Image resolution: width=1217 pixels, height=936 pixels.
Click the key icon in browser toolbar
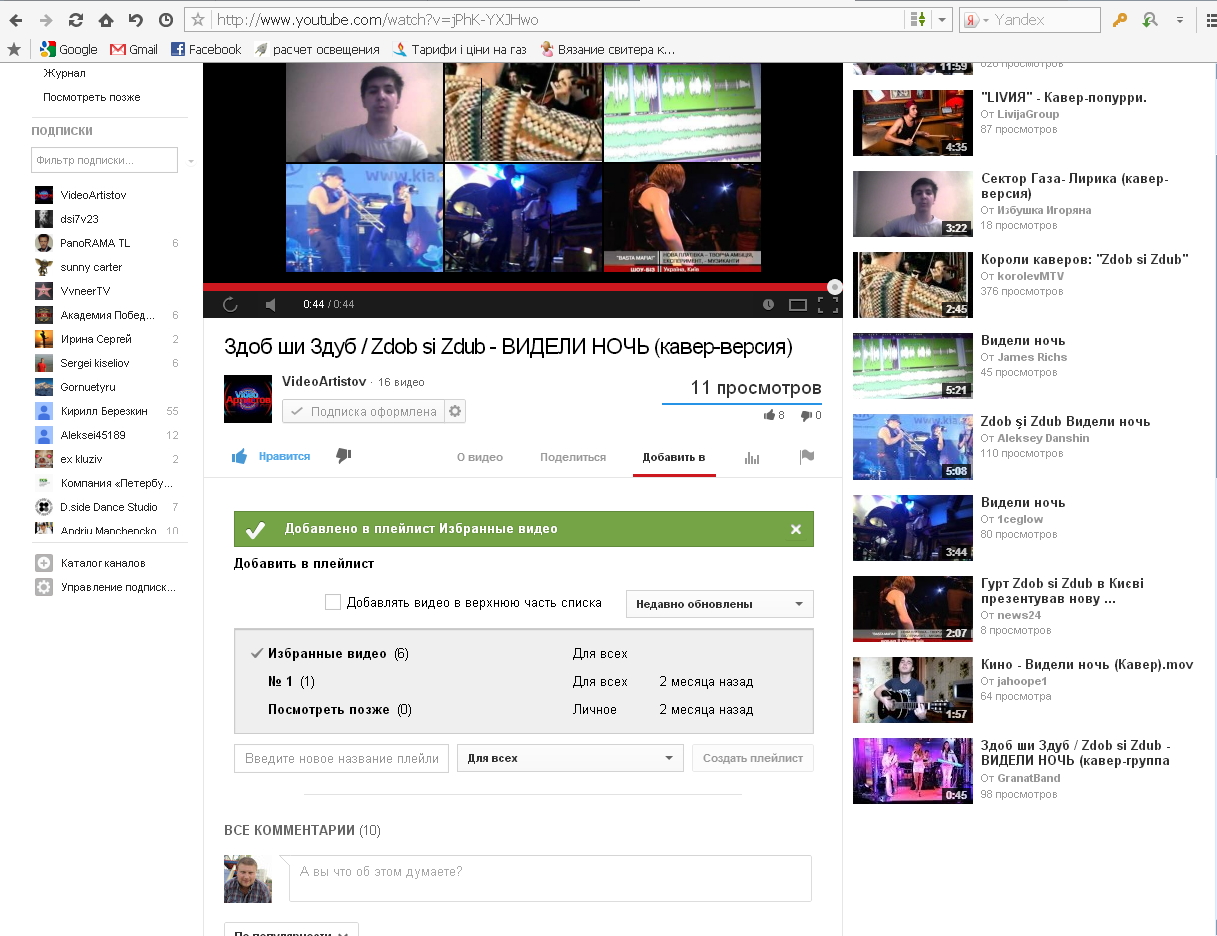1120,20
